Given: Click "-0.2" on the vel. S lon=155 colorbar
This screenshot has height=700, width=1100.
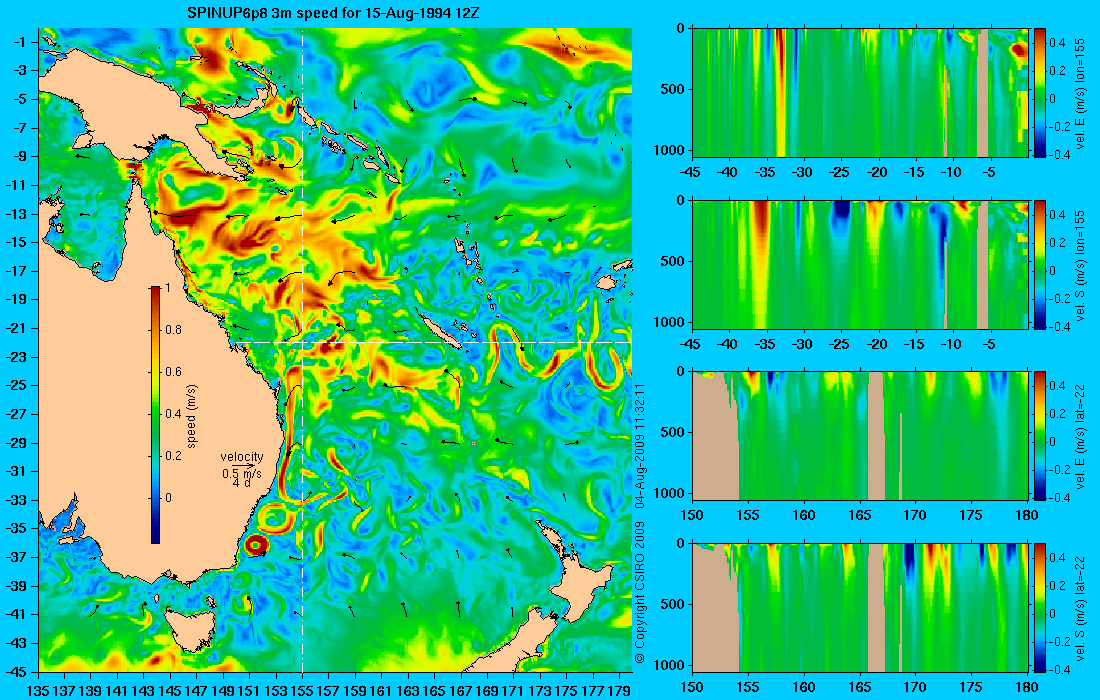Looking at the screenshot, I should pyautogui.click(x=1057, y=299).
